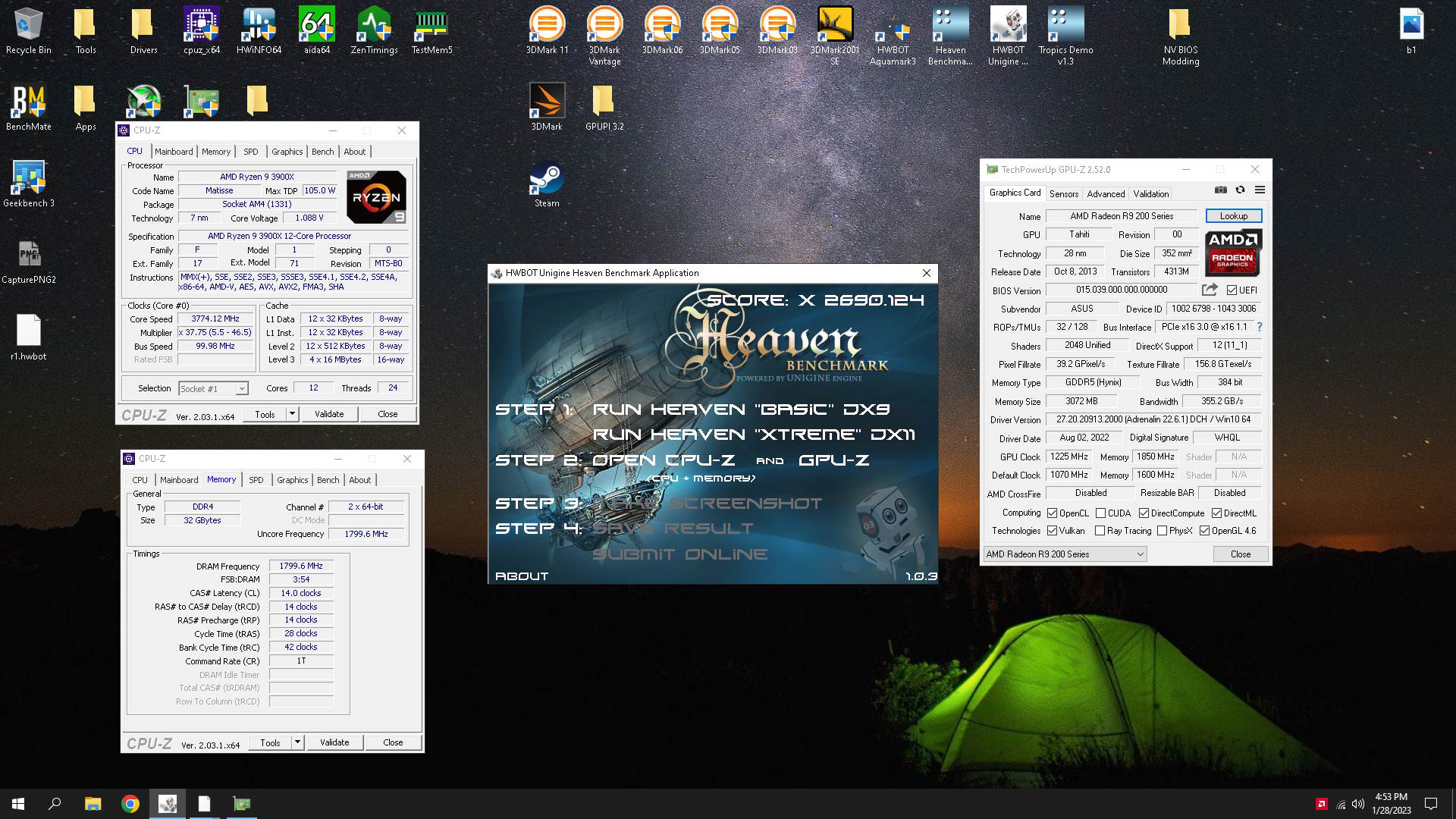Expand Tools dropdown arrow in CPU window
The width and height of the screenshot is (1456, 819).
pyautogui.click(x=292, y=414)
